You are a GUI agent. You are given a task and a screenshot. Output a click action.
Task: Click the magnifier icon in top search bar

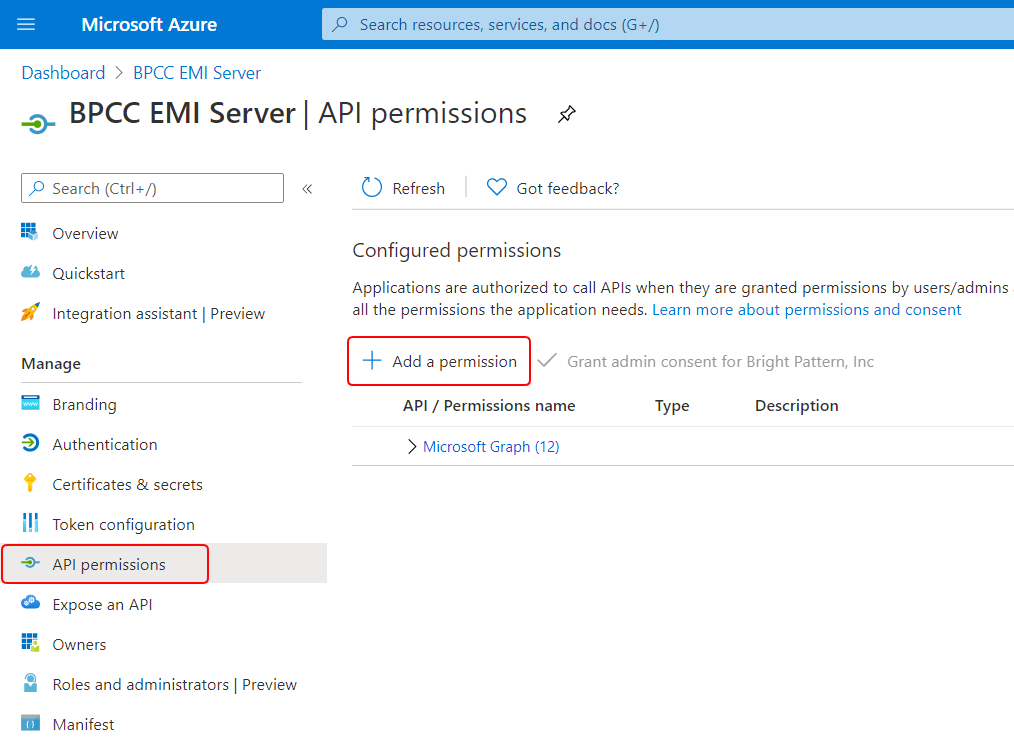point(340,25)
